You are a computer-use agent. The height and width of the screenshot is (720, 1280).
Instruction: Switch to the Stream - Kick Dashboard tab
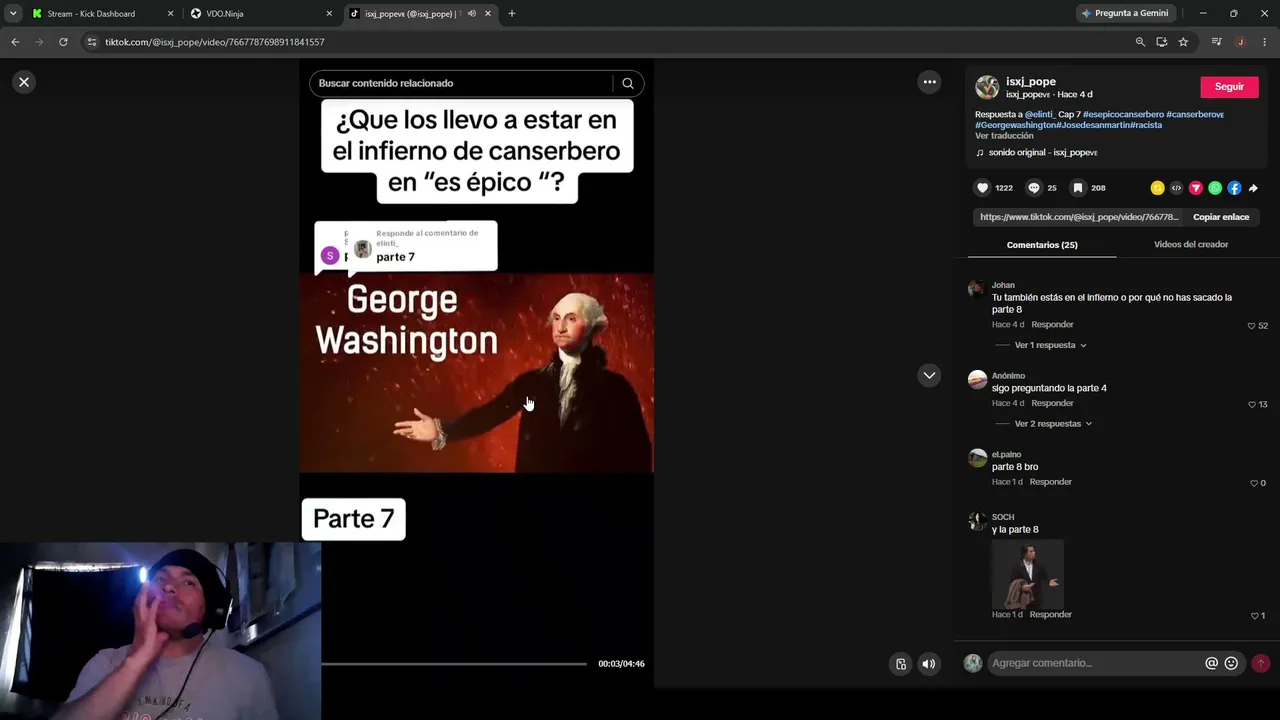point(91,14)
